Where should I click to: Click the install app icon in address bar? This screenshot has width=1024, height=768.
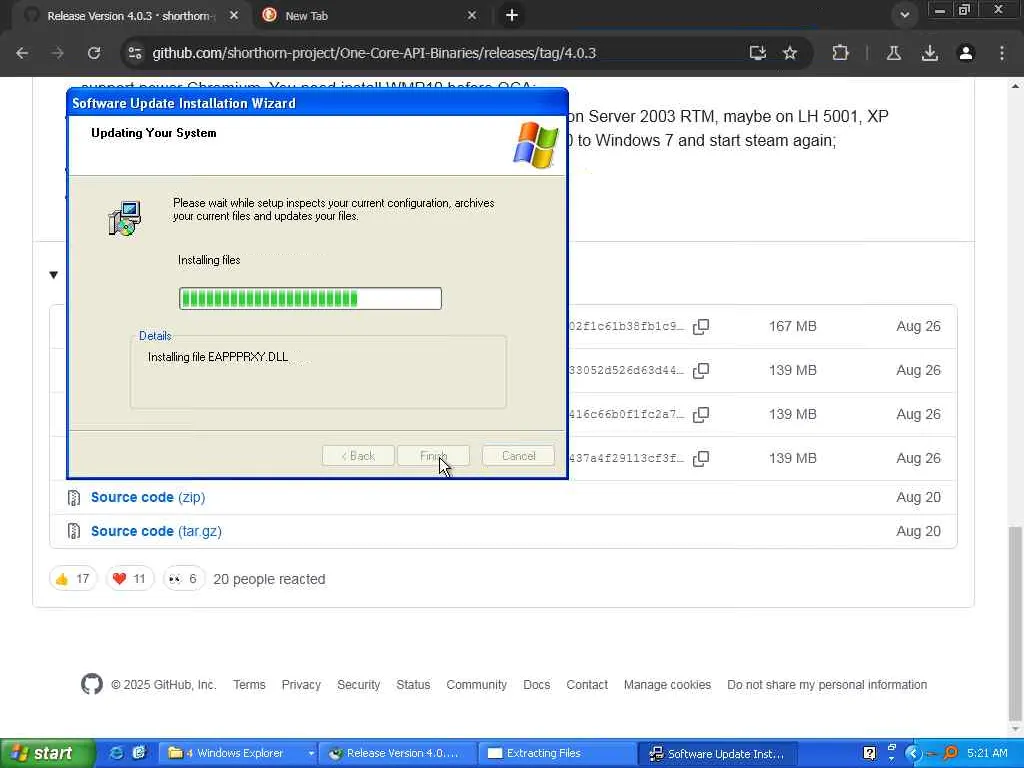758,53
